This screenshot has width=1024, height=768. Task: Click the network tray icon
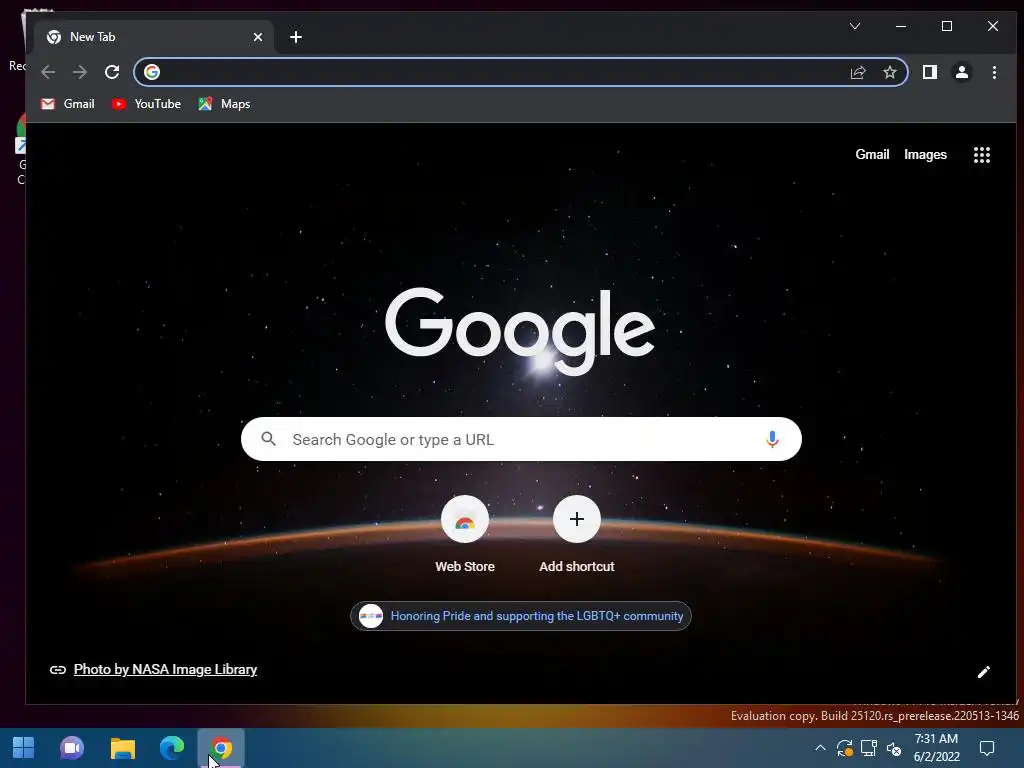pyautogui.click(x=869, y=748)
